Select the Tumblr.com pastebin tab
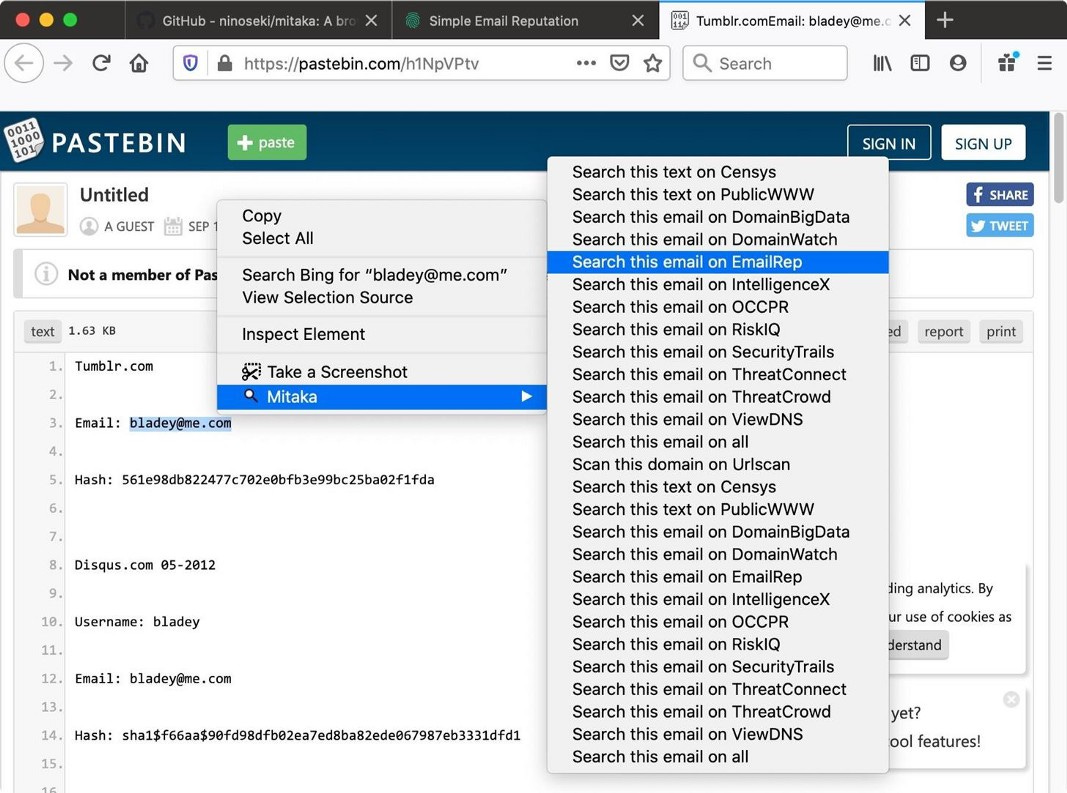 pos(792,20)
